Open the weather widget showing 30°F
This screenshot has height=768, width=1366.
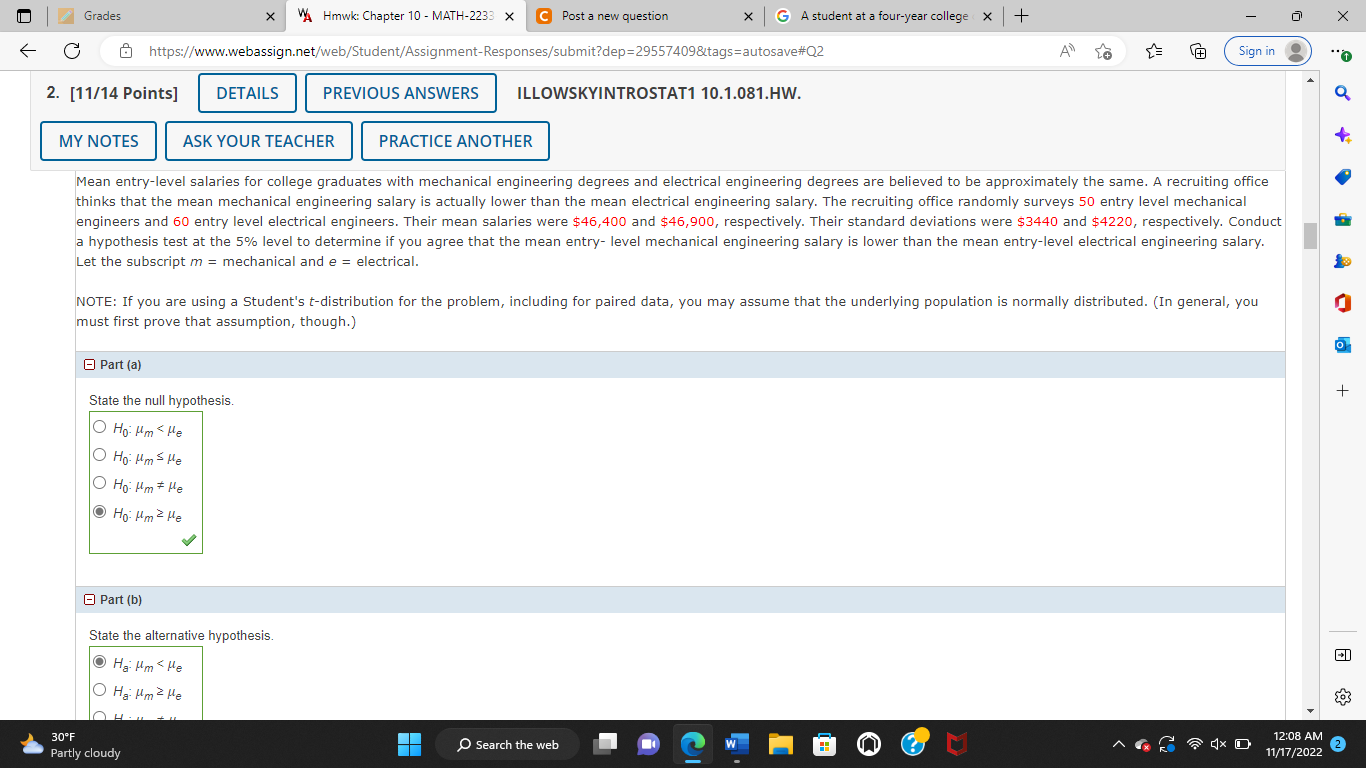(x=68, y=744)
